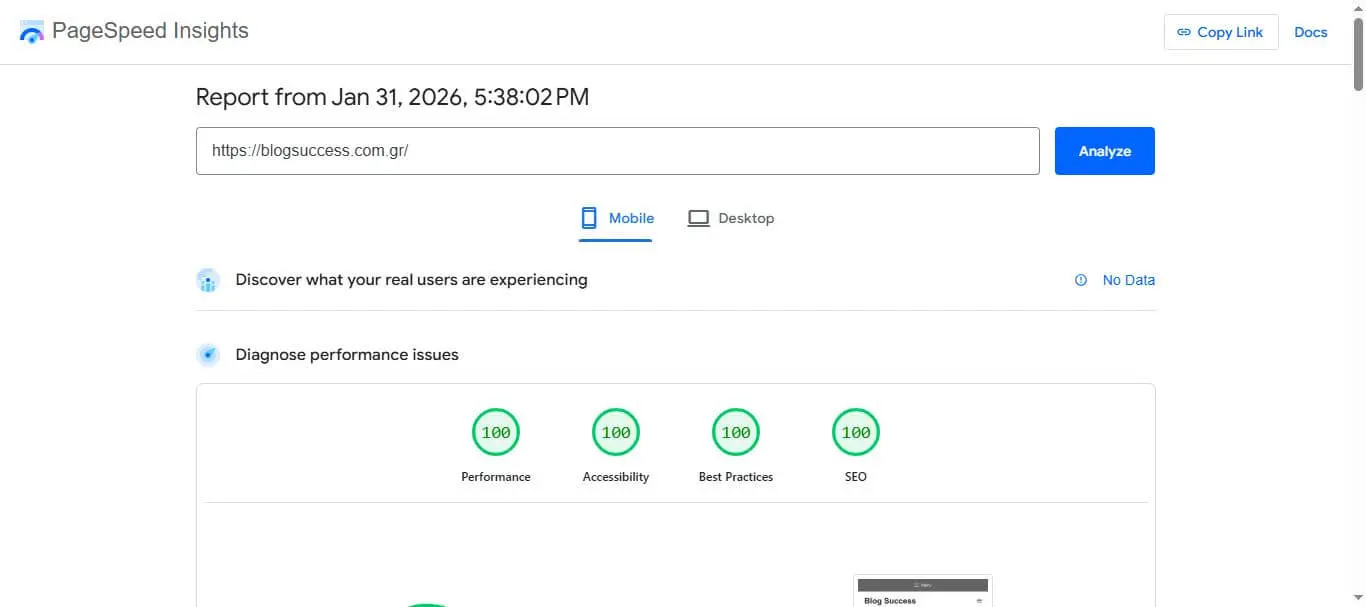Click the desktop monitor icon
Viewport: 1366px width, 607px height.
tap(698, 217)
